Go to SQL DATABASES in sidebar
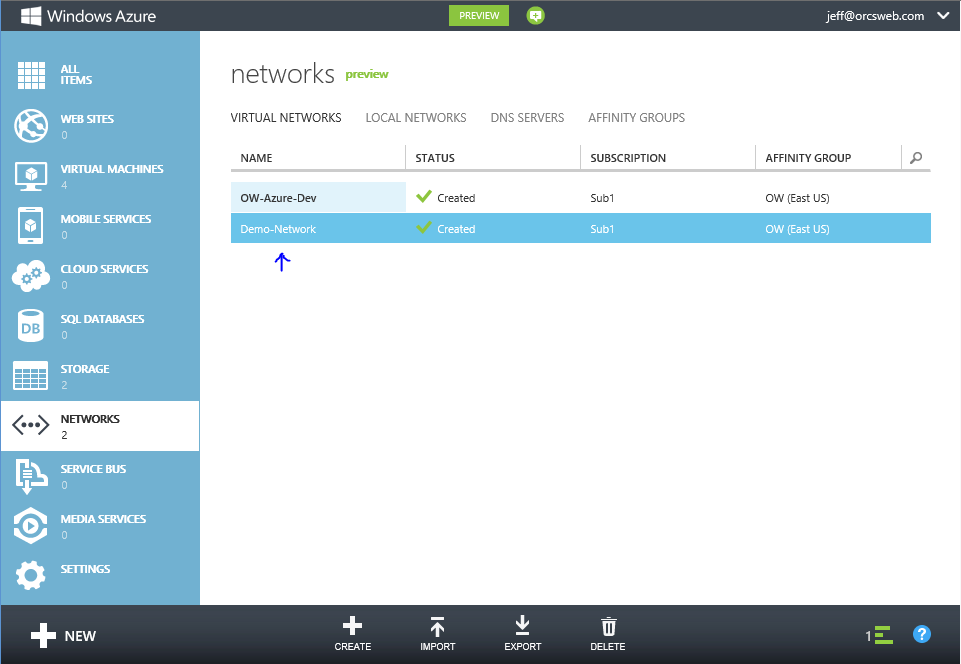 click(x=102, y=319)
